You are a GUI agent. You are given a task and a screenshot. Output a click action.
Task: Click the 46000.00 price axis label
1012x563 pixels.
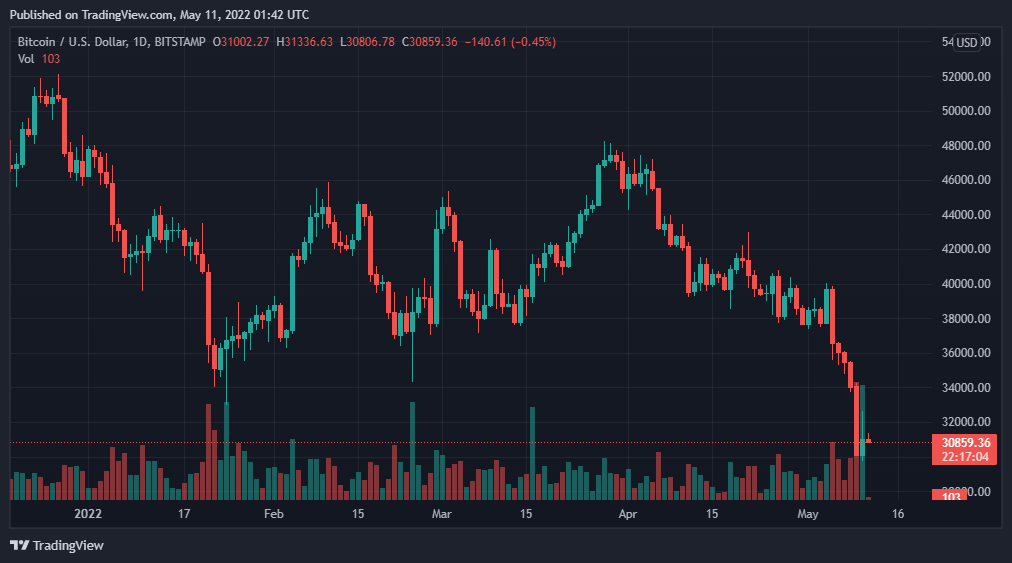(966, 180)
